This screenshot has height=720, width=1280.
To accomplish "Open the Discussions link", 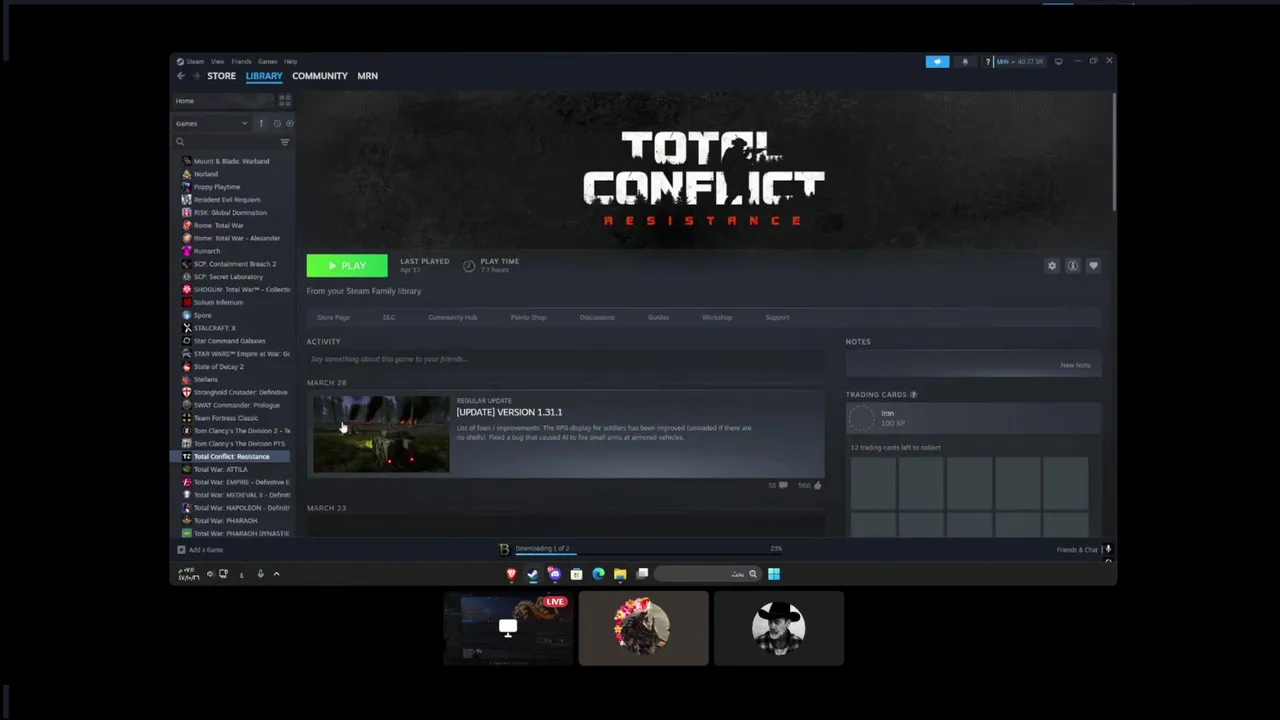I will point(597,318).
